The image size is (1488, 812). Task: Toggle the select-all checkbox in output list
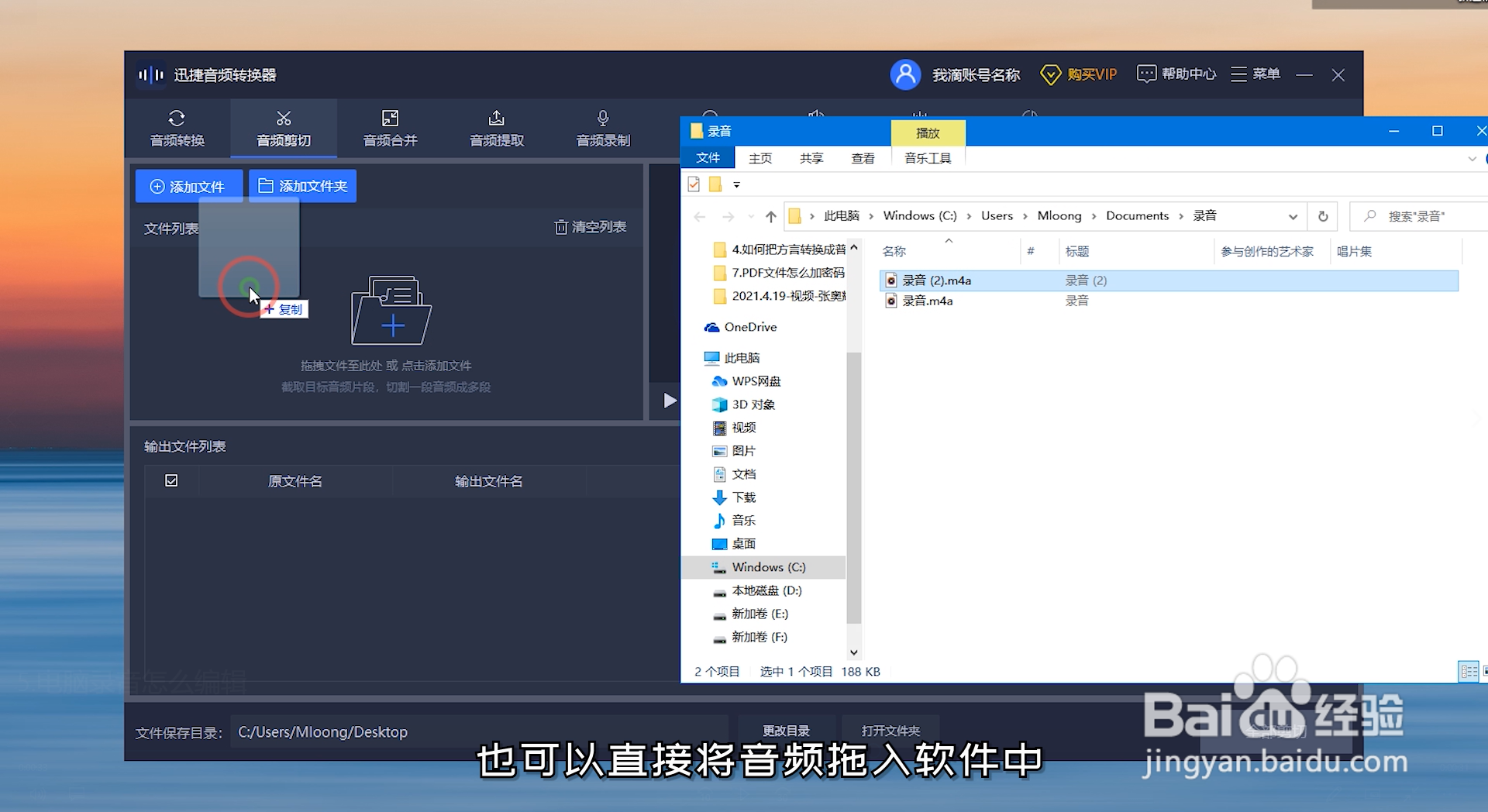171,480
